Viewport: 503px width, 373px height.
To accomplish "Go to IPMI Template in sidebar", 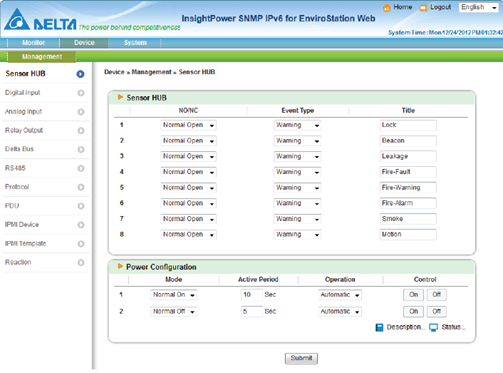I will tap(25, 243).
